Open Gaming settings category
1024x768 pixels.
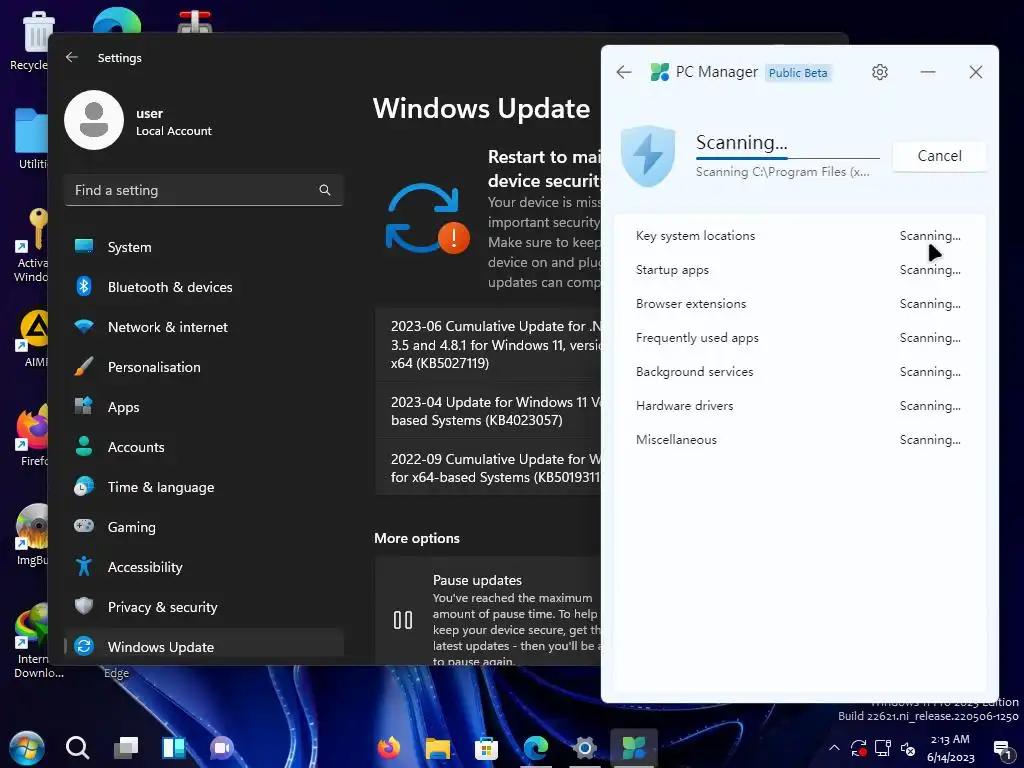204,526
